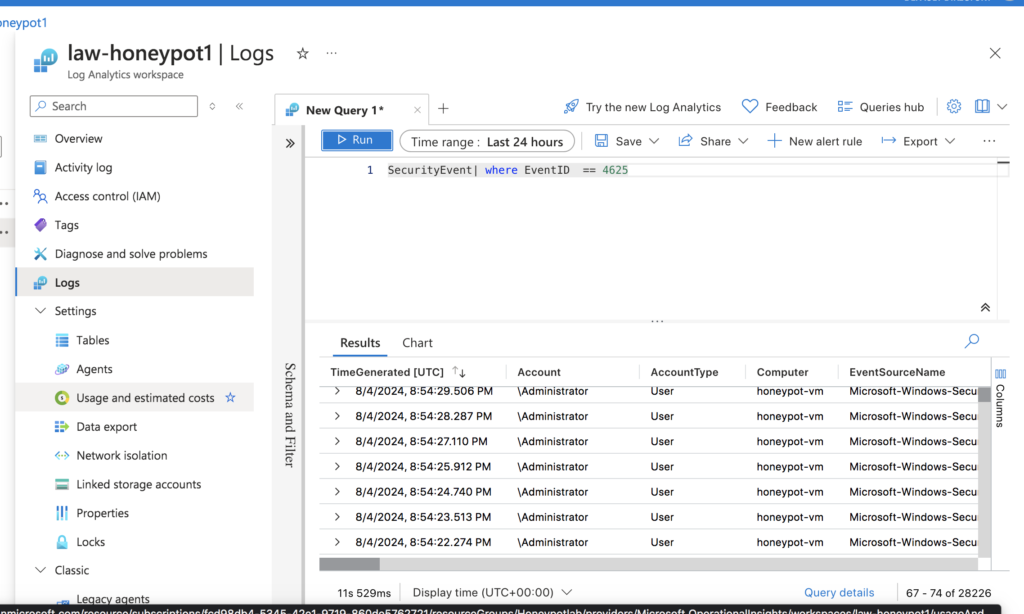Open Tables under Settings
This screenshot has width=1024, height=614.
pyautogui.click(x=92, y=340)
